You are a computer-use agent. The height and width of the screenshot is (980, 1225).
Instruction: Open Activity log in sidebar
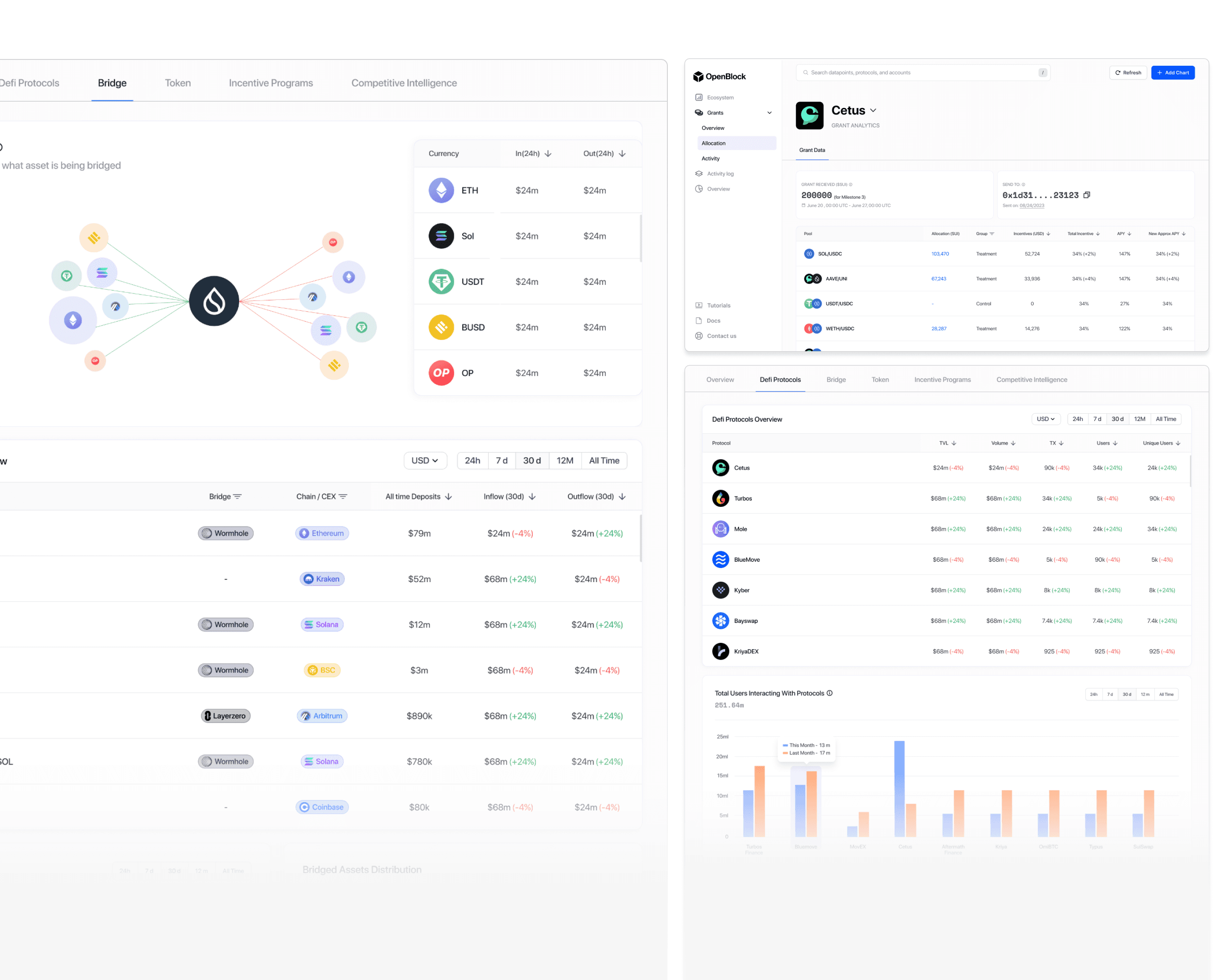[x=720, y=174]
